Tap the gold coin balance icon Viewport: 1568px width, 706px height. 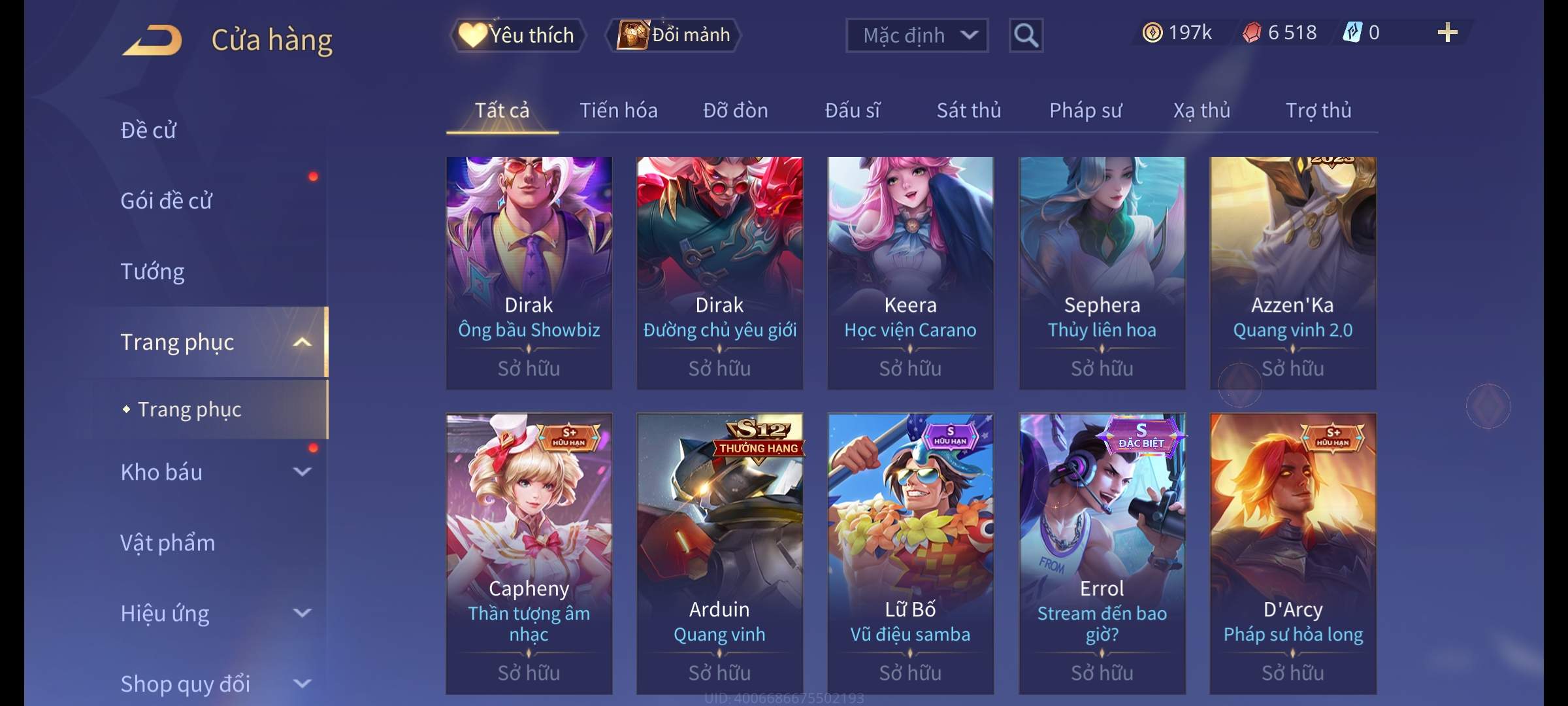(1152, 33)
